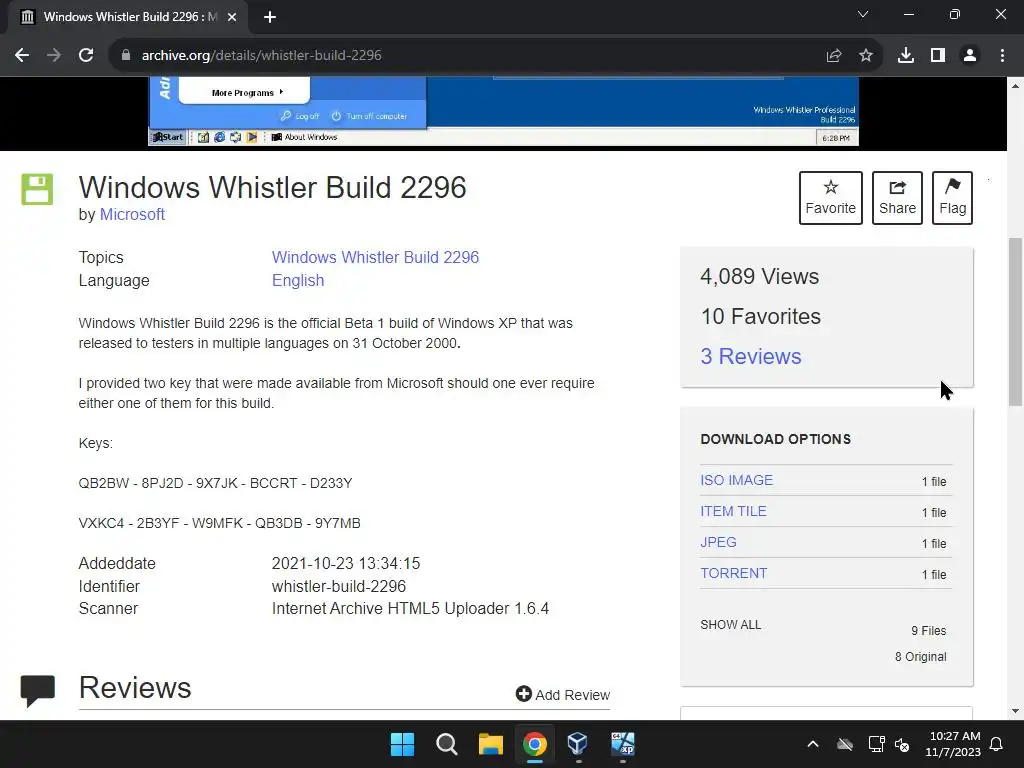
Task: Share this page from address bar
Action: [833, 56]
